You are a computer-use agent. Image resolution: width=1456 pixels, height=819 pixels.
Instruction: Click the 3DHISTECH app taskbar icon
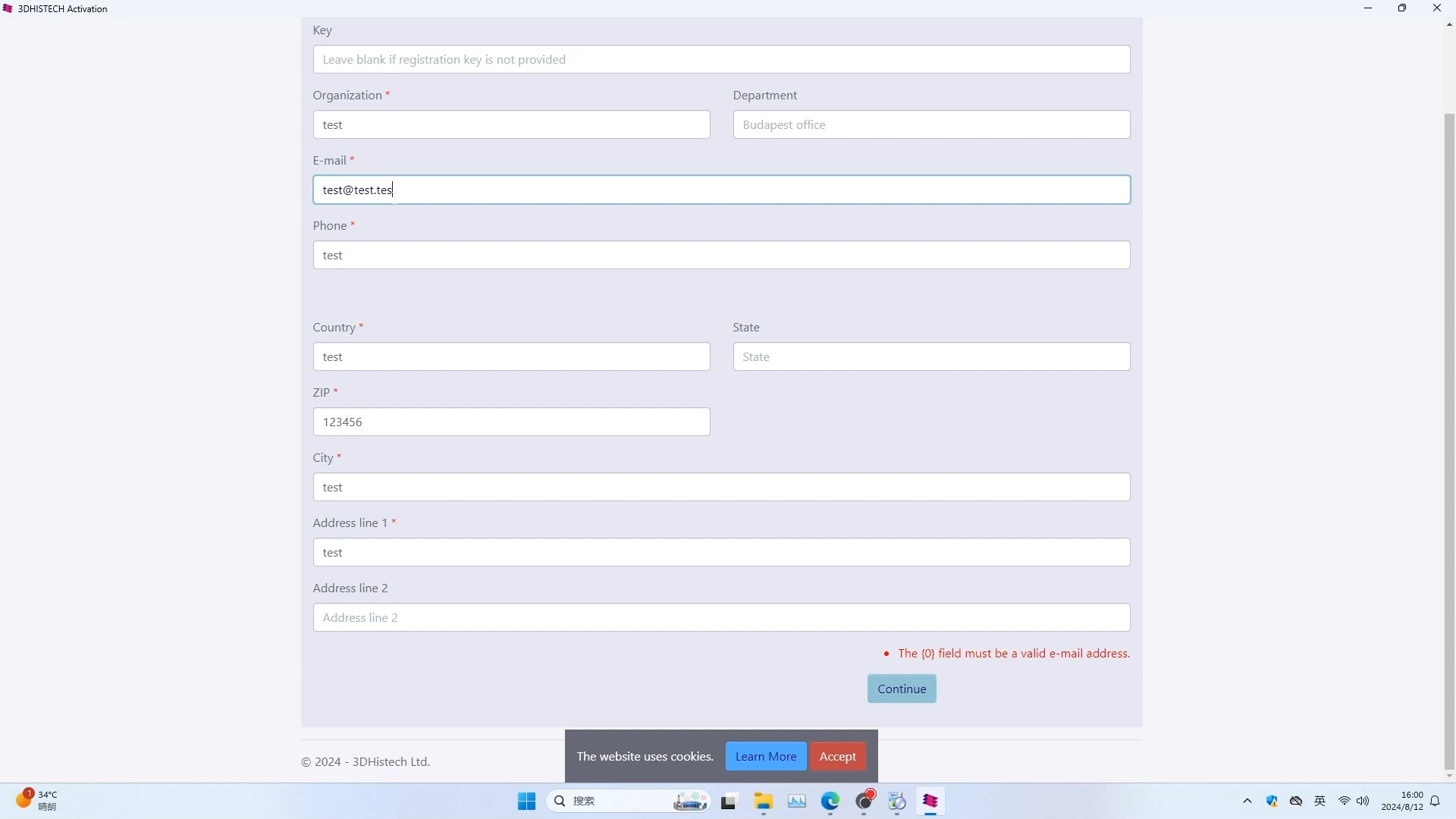coord(930,802)
